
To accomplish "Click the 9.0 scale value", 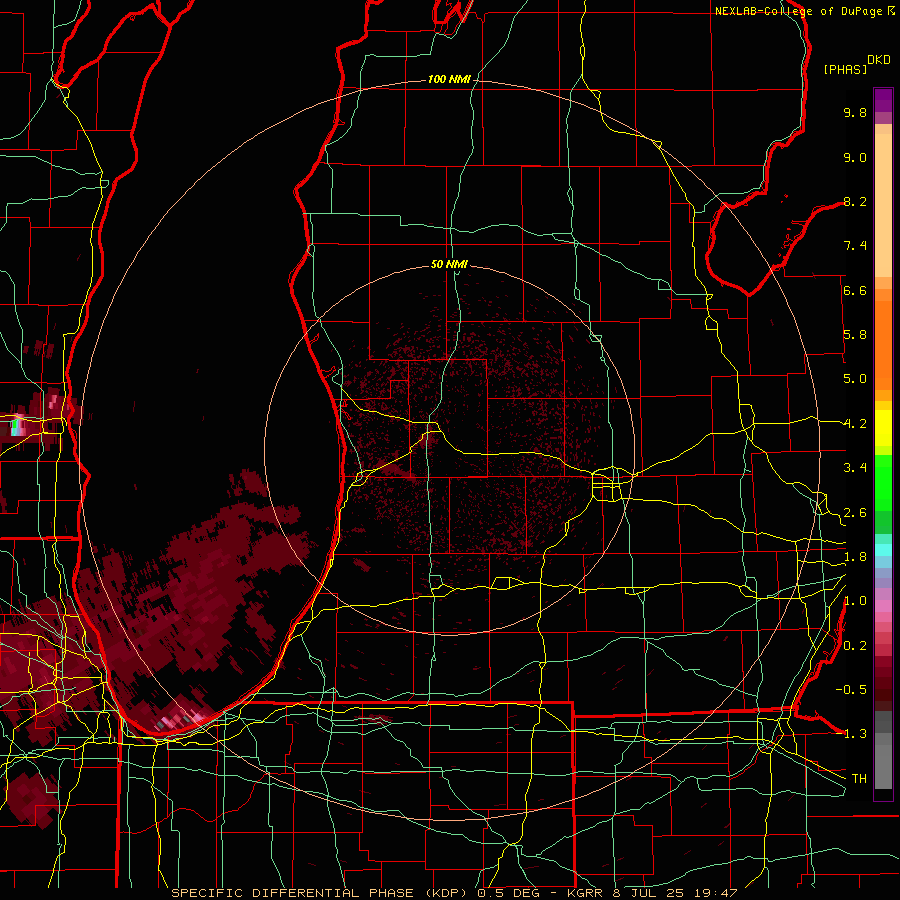I will point(855,157).
